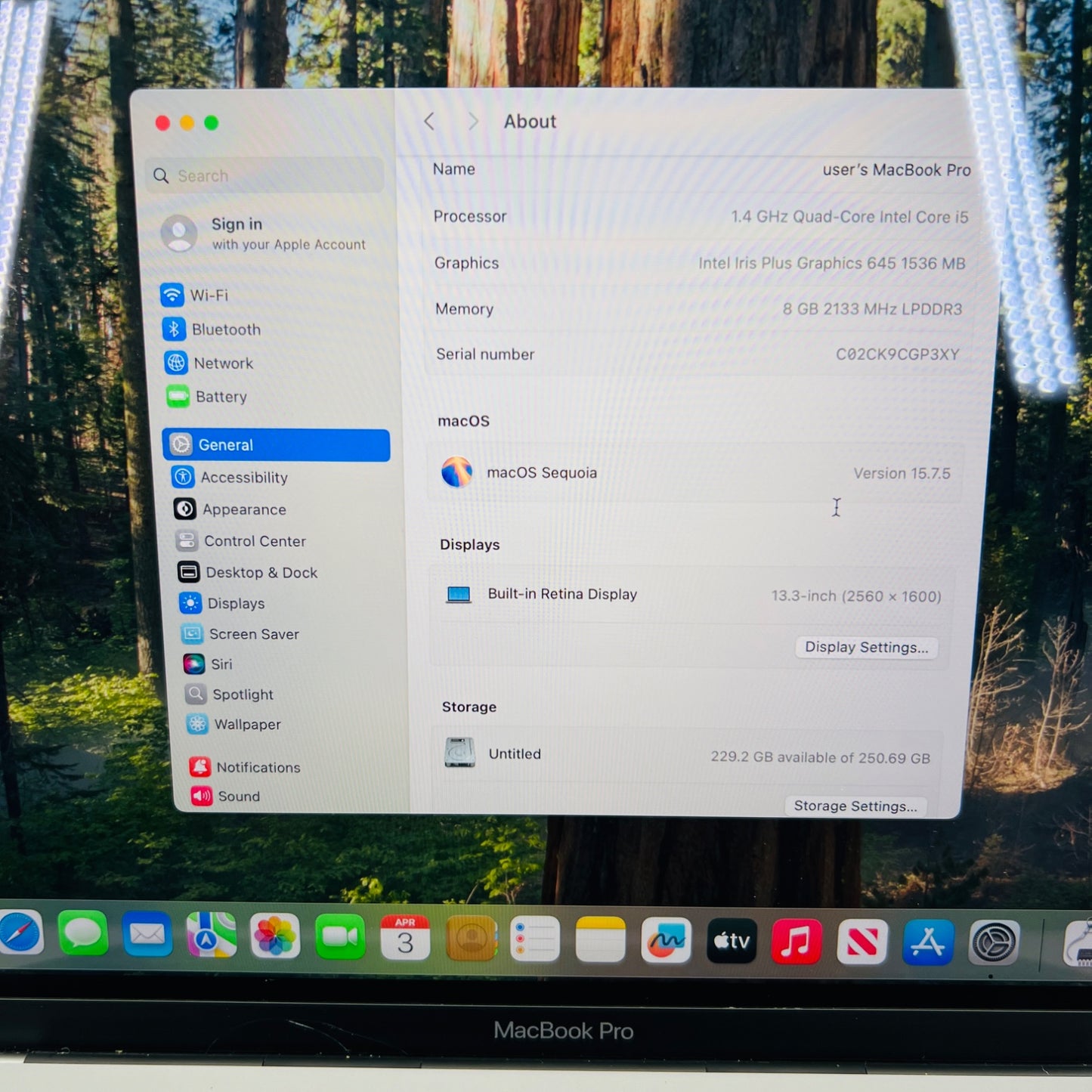Click the Storage Settings button

point(855,806)
